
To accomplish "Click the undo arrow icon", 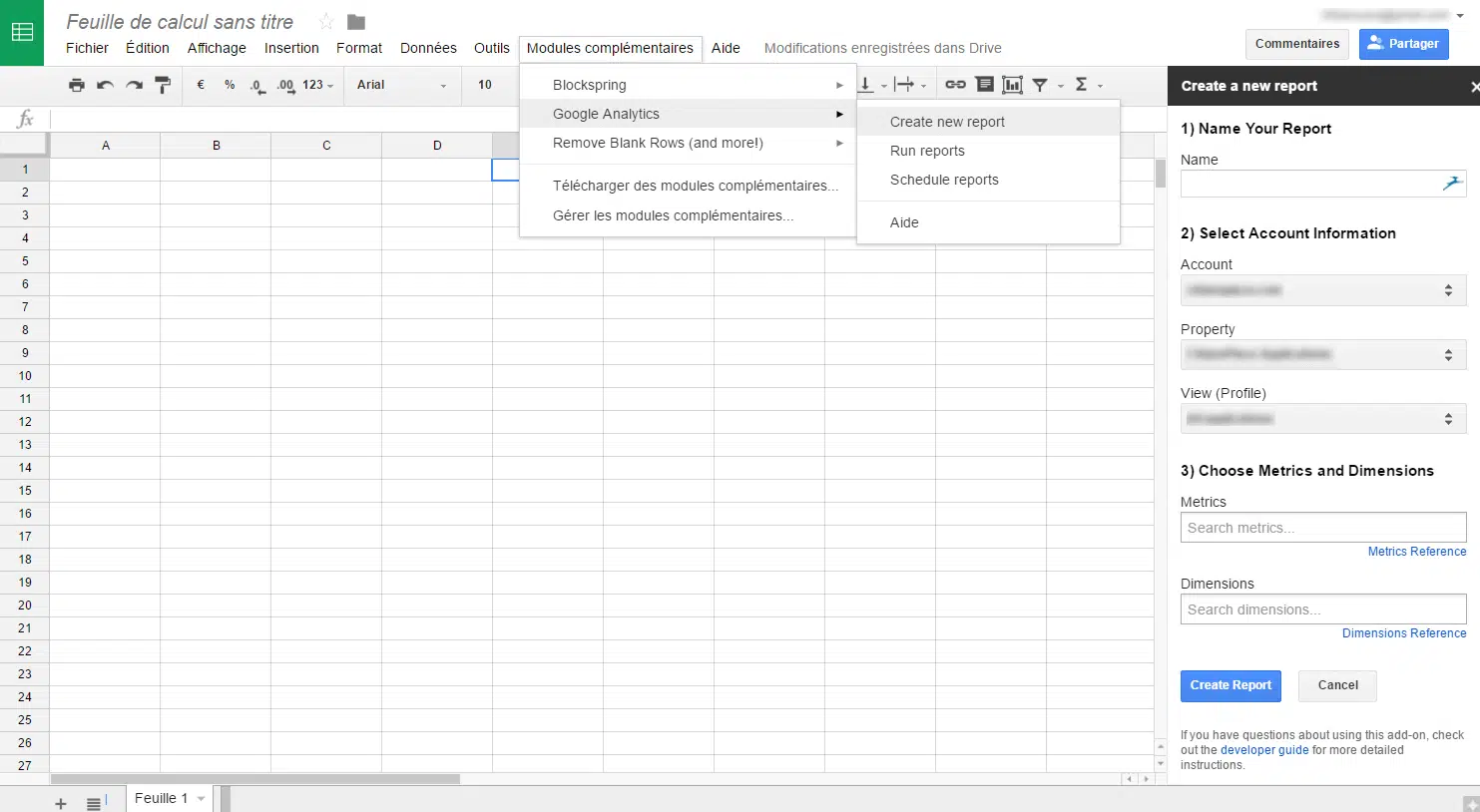I will (x=105, y=85).
